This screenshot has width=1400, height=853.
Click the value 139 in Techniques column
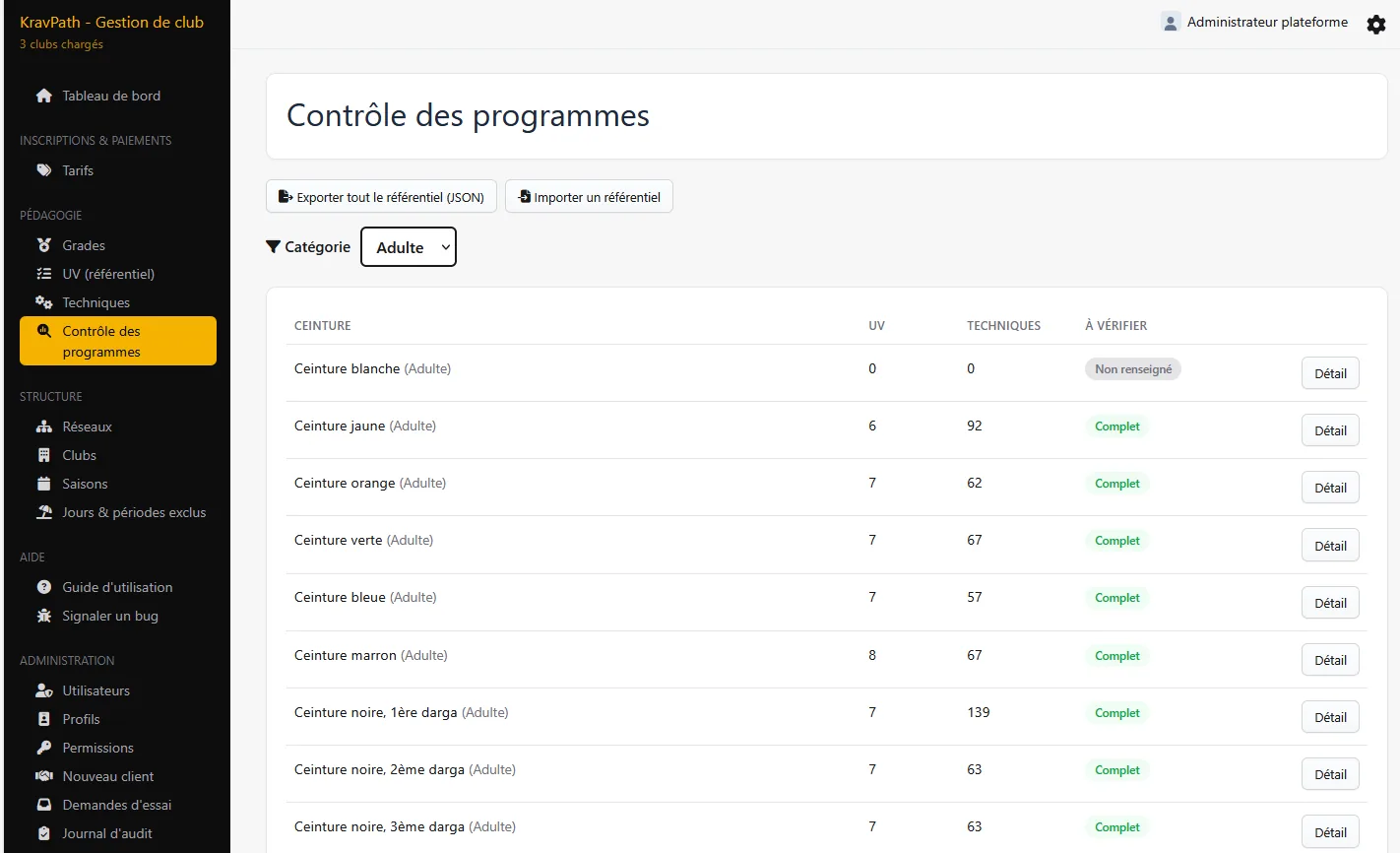click(x=979, y=712)
